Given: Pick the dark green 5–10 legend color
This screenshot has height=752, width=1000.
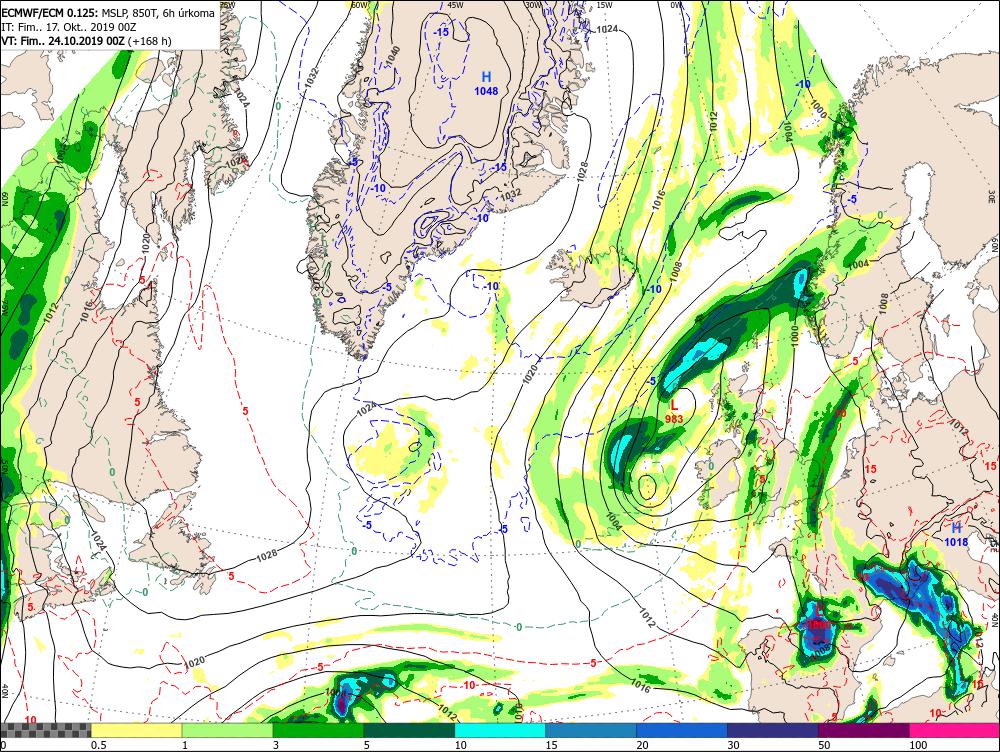Looking at the screenshot, I should (x=409, y=730).
